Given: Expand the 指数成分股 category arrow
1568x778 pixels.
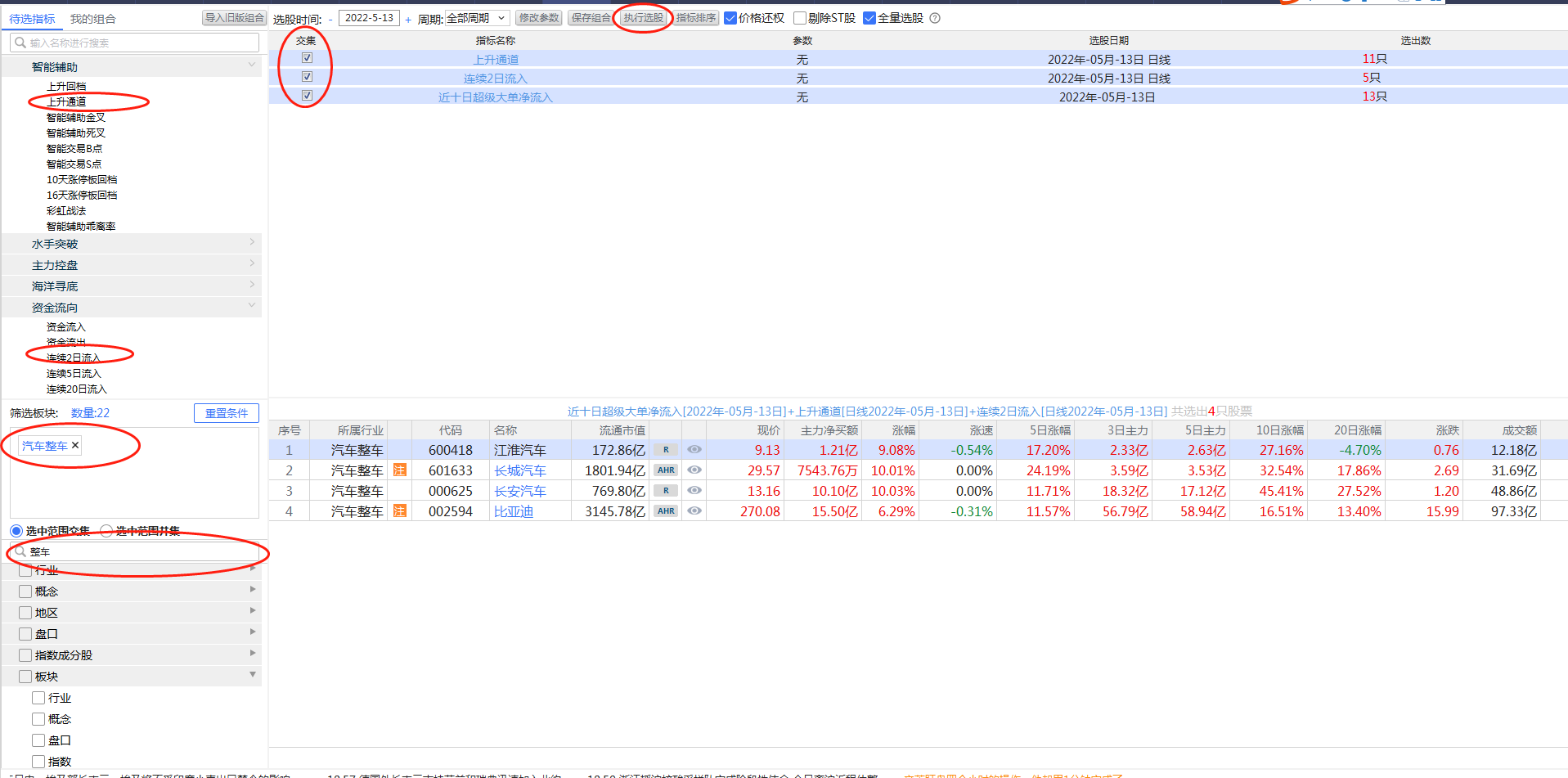Looking at the screenshot, I should click(x=253, y=653).
